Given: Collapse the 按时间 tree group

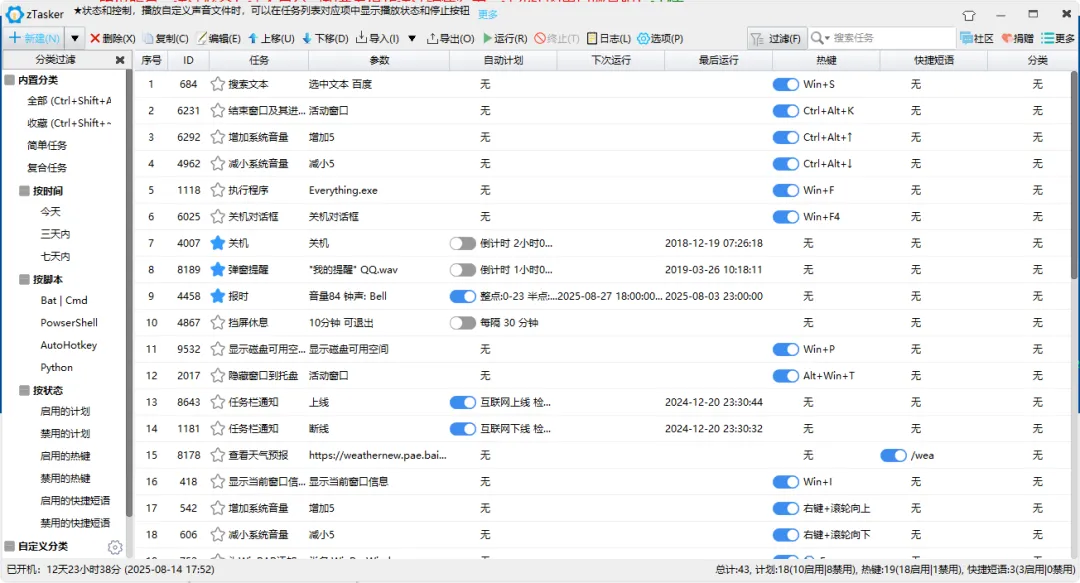Looking at the screenshot, I should coord(24,191).
